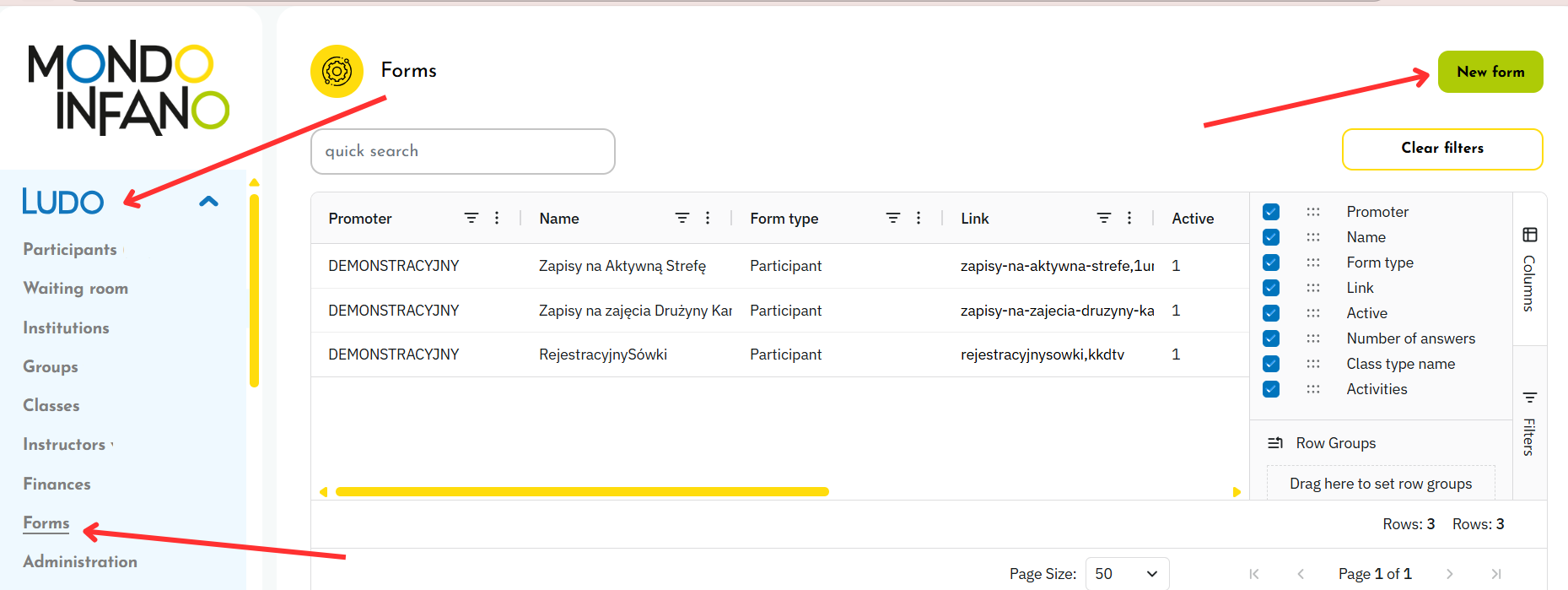Focus the quick search field
Screen dimensions: 1568x590
point(462,152)
